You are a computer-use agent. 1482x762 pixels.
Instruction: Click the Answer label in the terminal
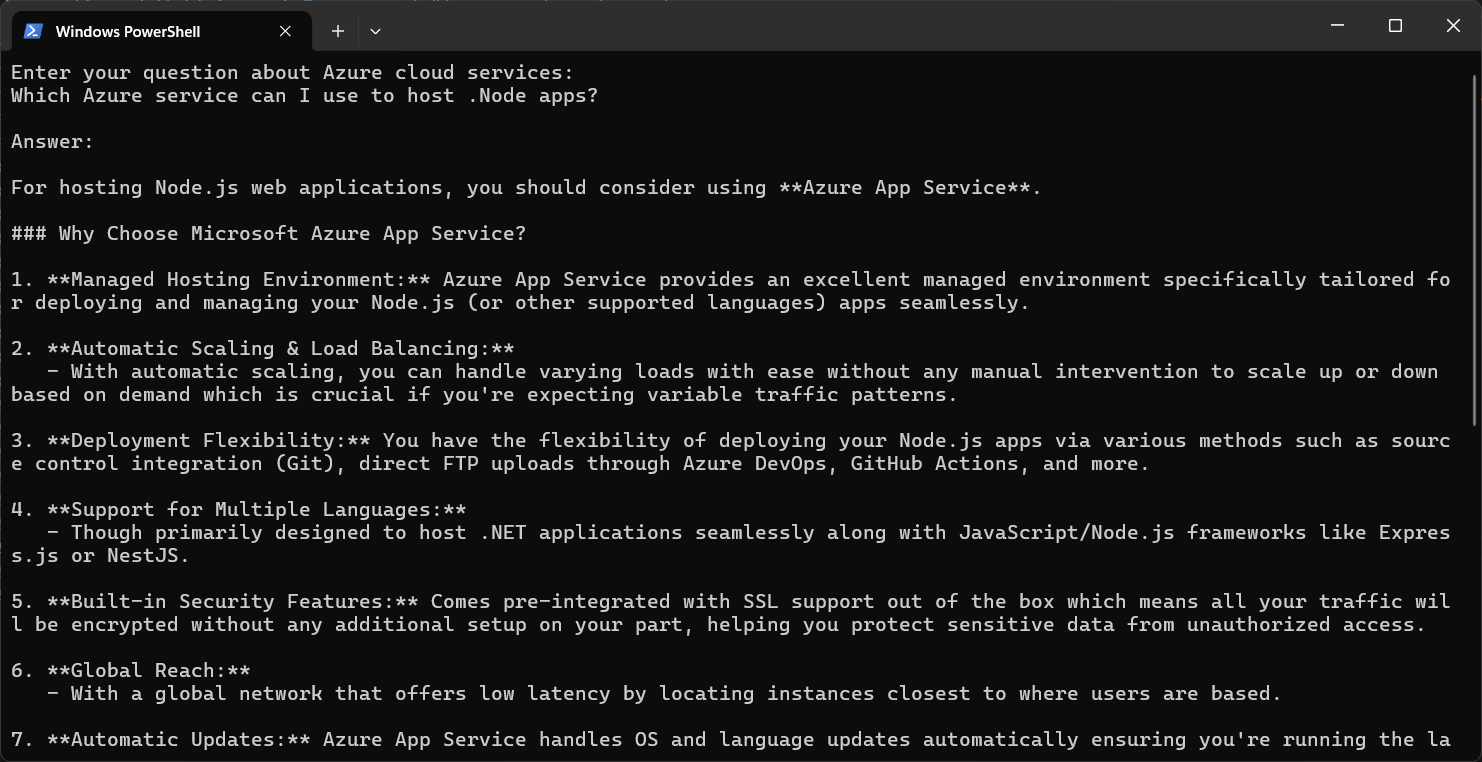pos(45,141)
